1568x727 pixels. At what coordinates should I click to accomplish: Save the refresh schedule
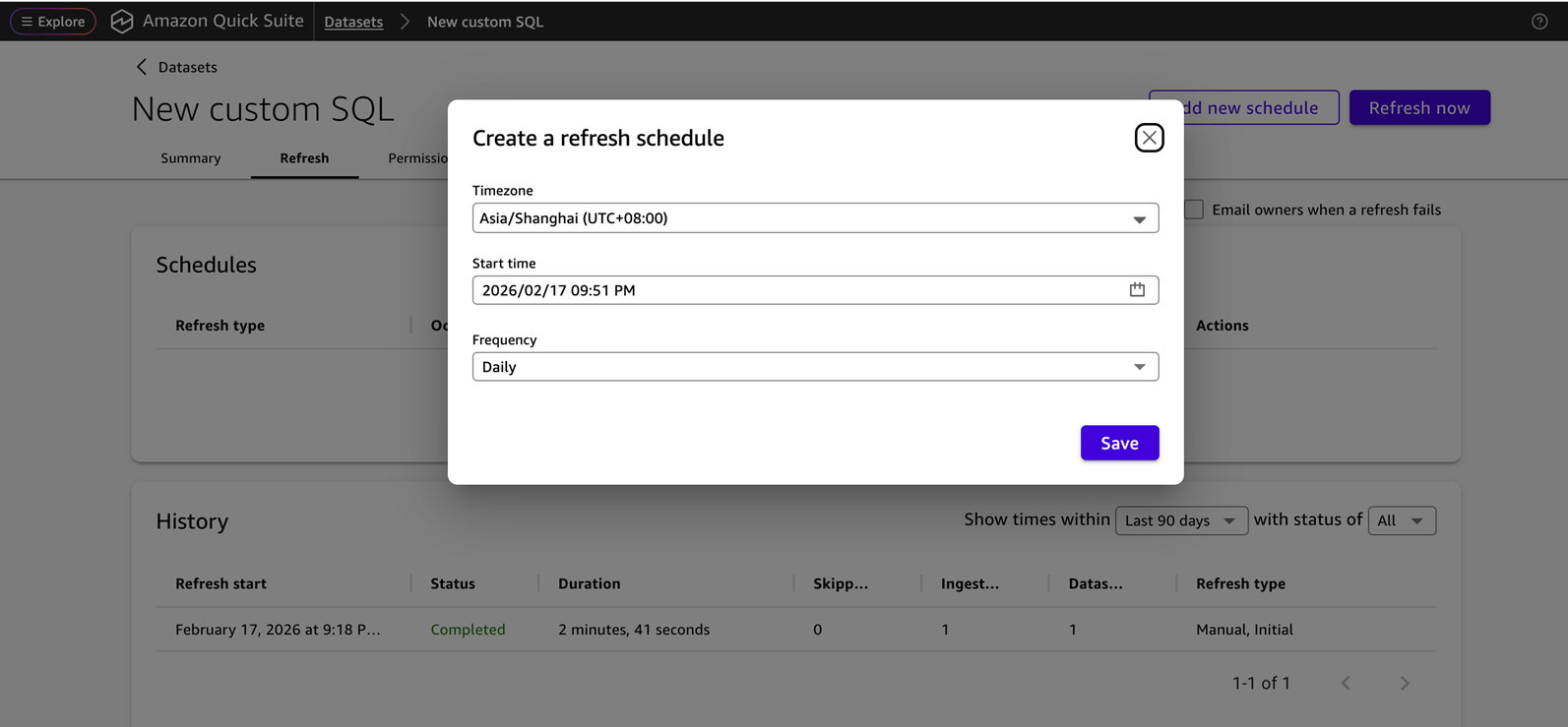coord(1119,443)
